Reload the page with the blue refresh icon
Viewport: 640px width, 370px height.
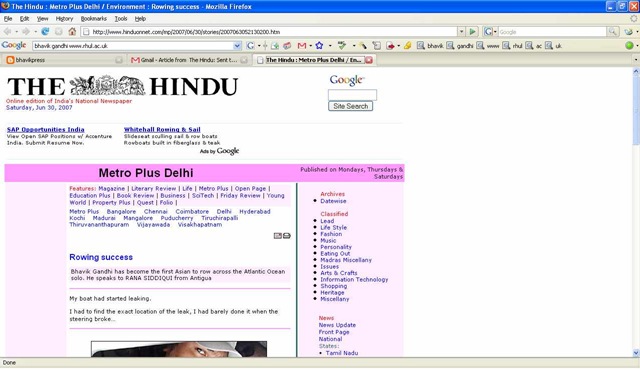click(45, 31)
